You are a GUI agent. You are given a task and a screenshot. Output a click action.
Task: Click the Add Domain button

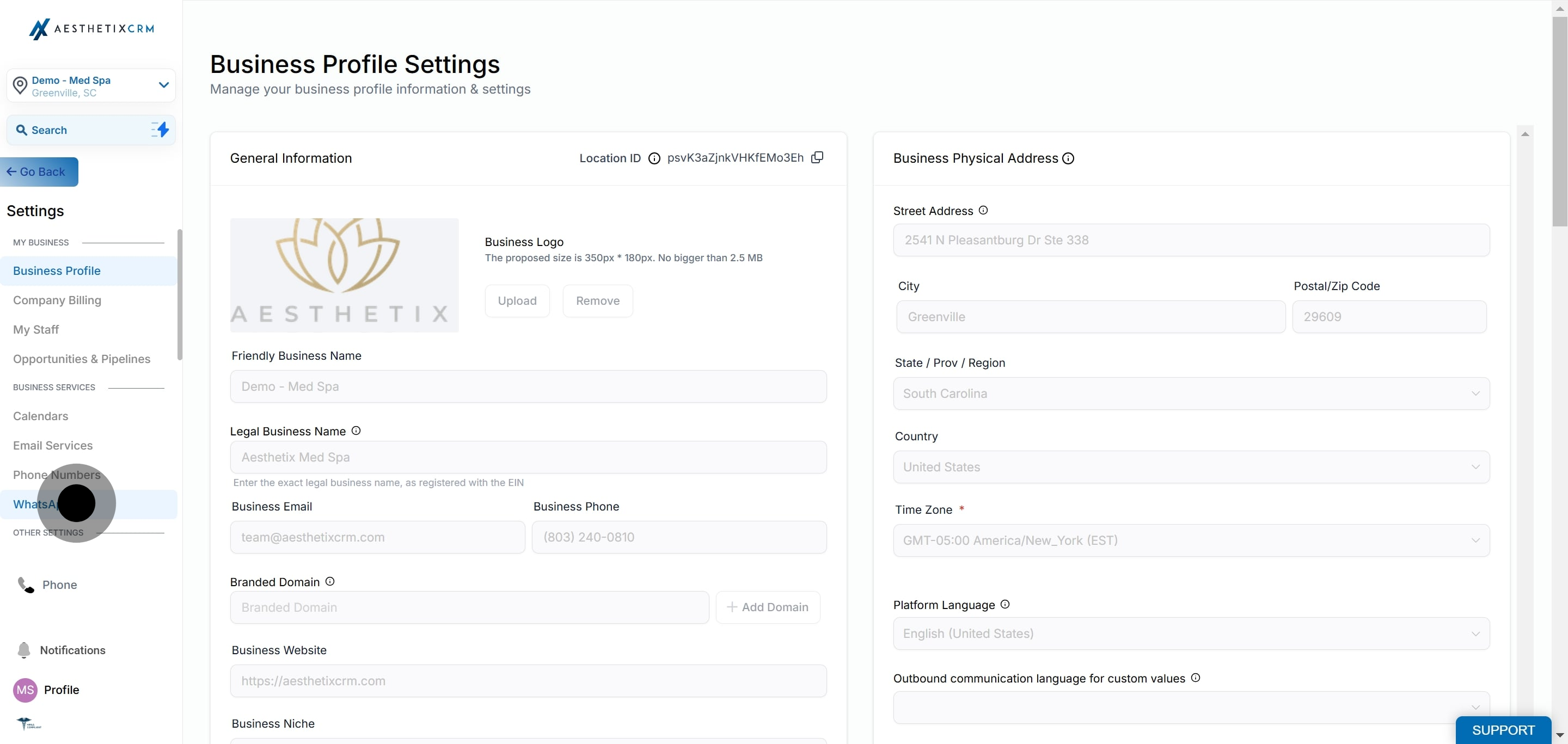click(x=768, y=607)
